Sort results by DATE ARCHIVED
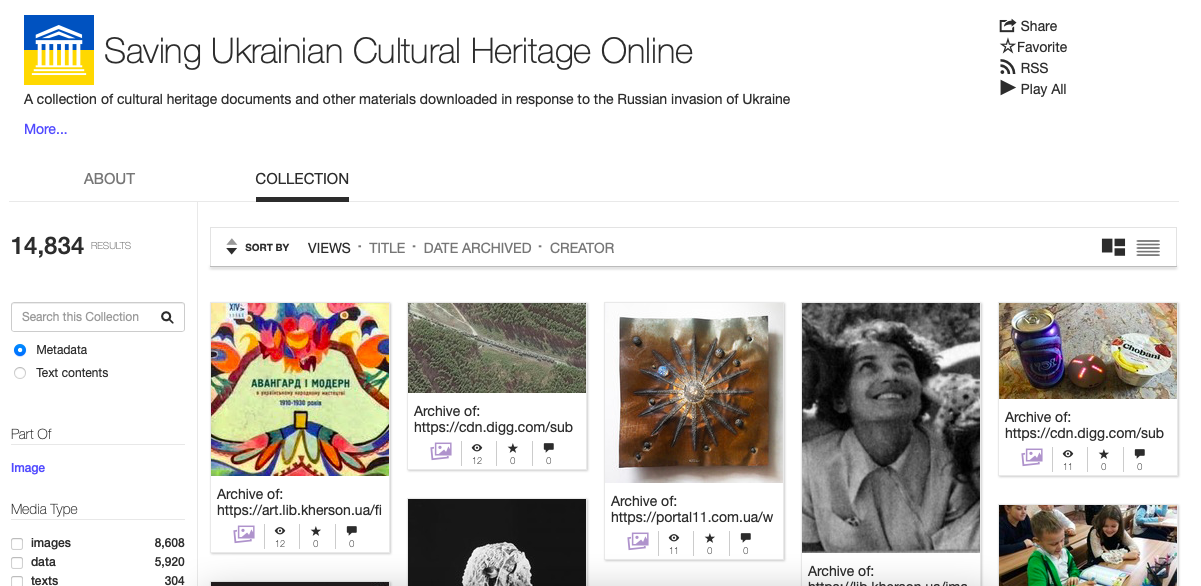Screen dimensions: 1201x586 tap(477, 248)
